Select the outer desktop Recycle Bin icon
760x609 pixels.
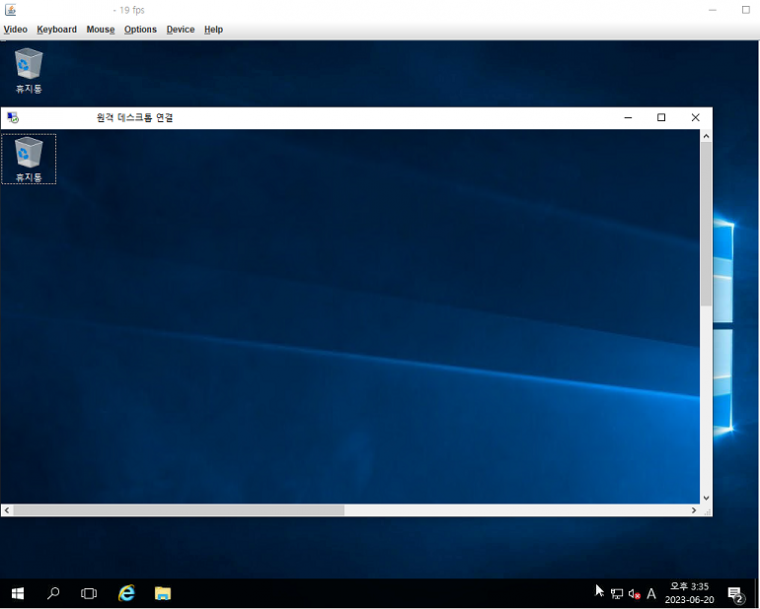[29, 70]
